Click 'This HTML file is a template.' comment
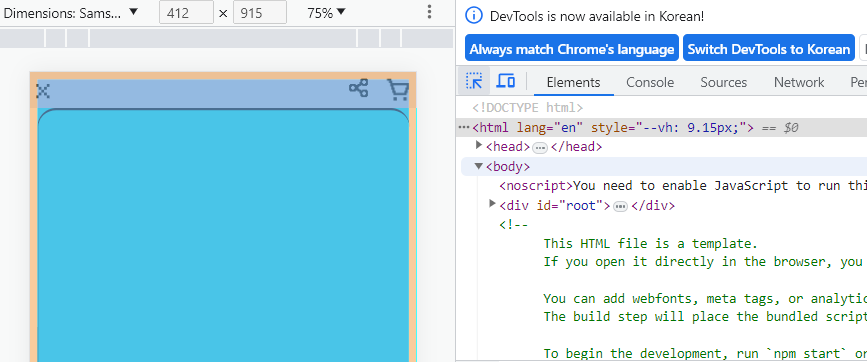The width and height of the screenshot is (867, 362). [x=650, y=243]
